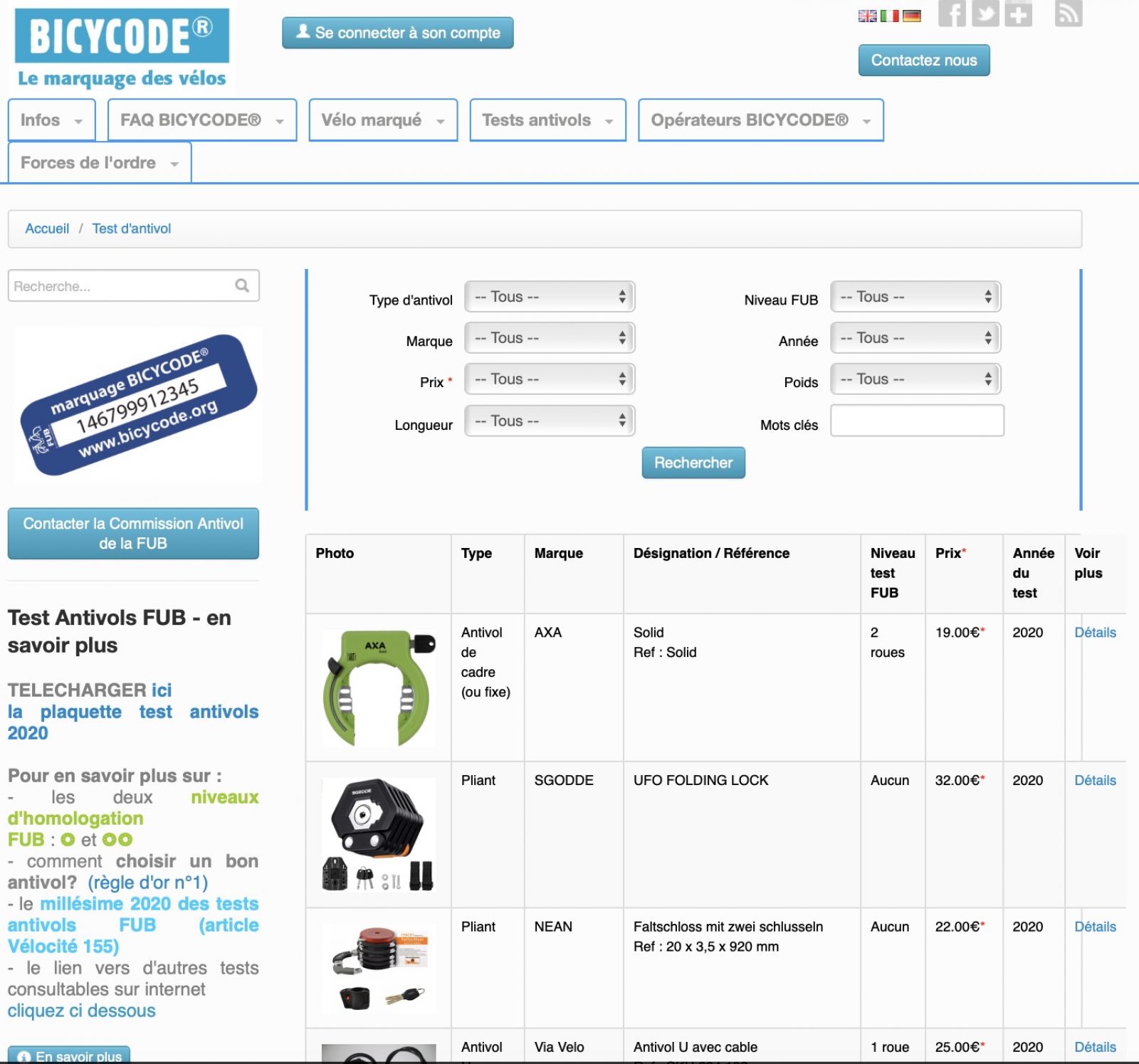Open the Infos menu

tap(52, 120)
